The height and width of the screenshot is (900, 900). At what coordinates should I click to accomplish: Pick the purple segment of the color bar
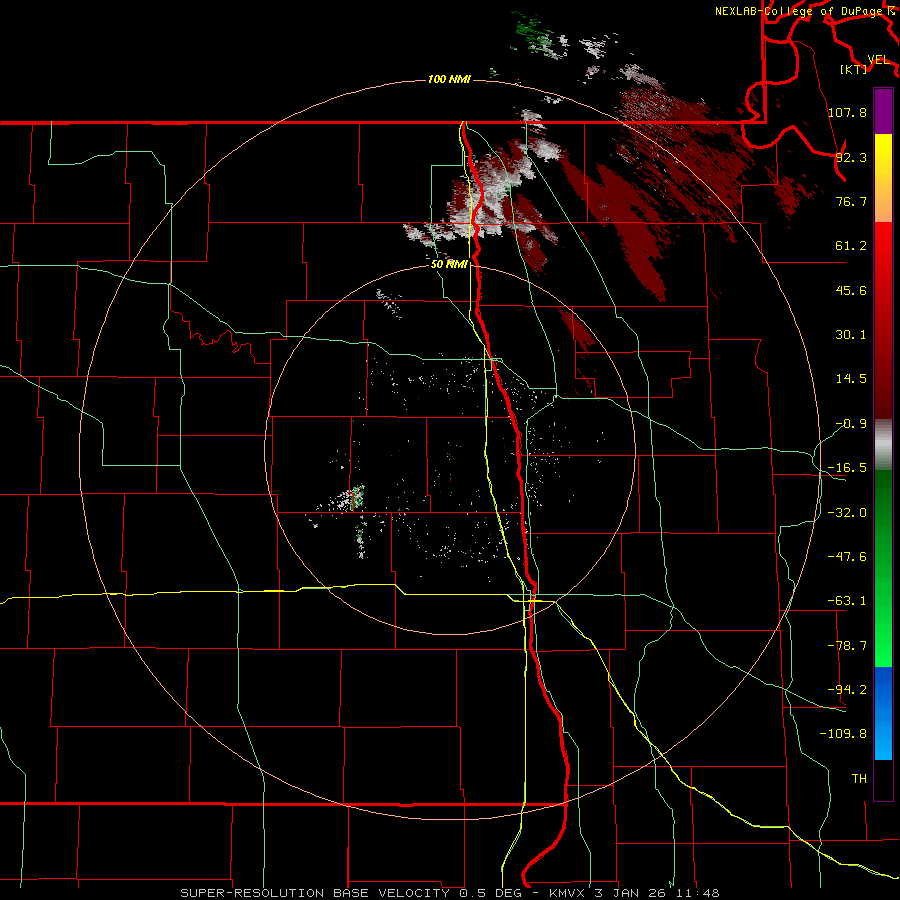tap(883, 111)
